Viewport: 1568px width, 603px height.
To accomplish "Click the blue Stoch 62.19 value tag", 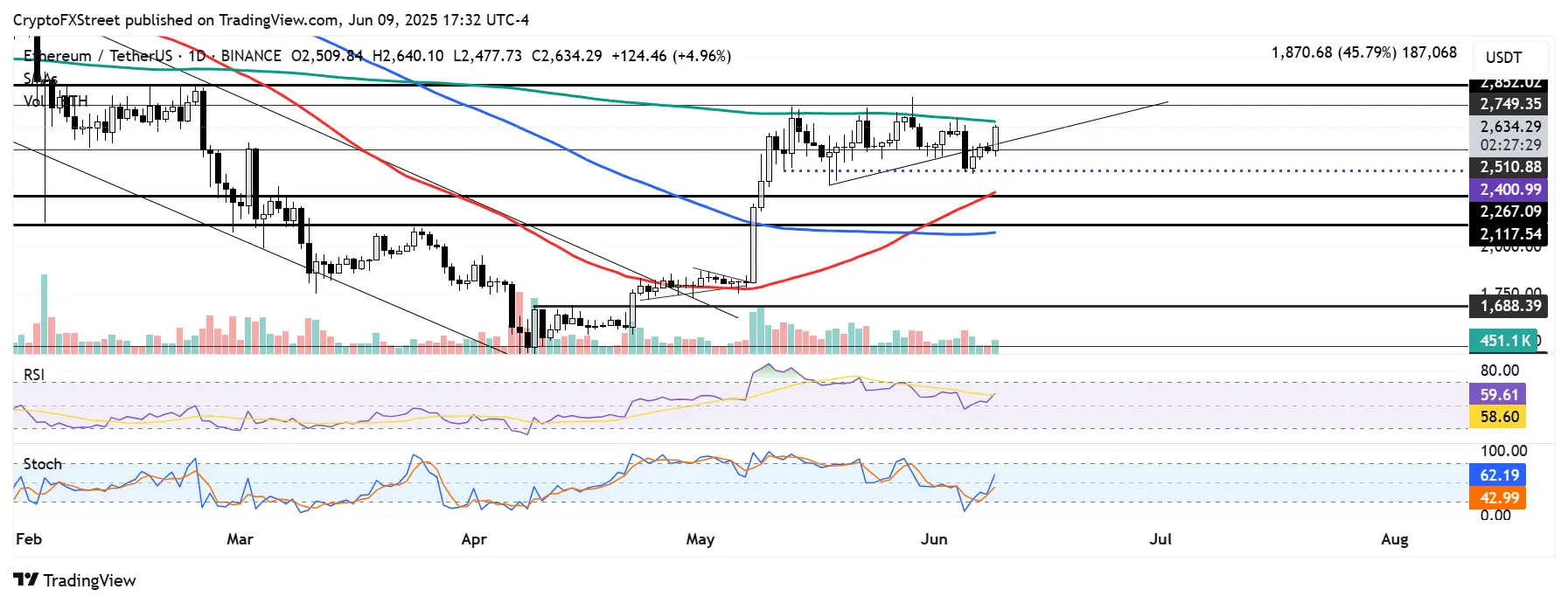I will [x=1499, y=475].
